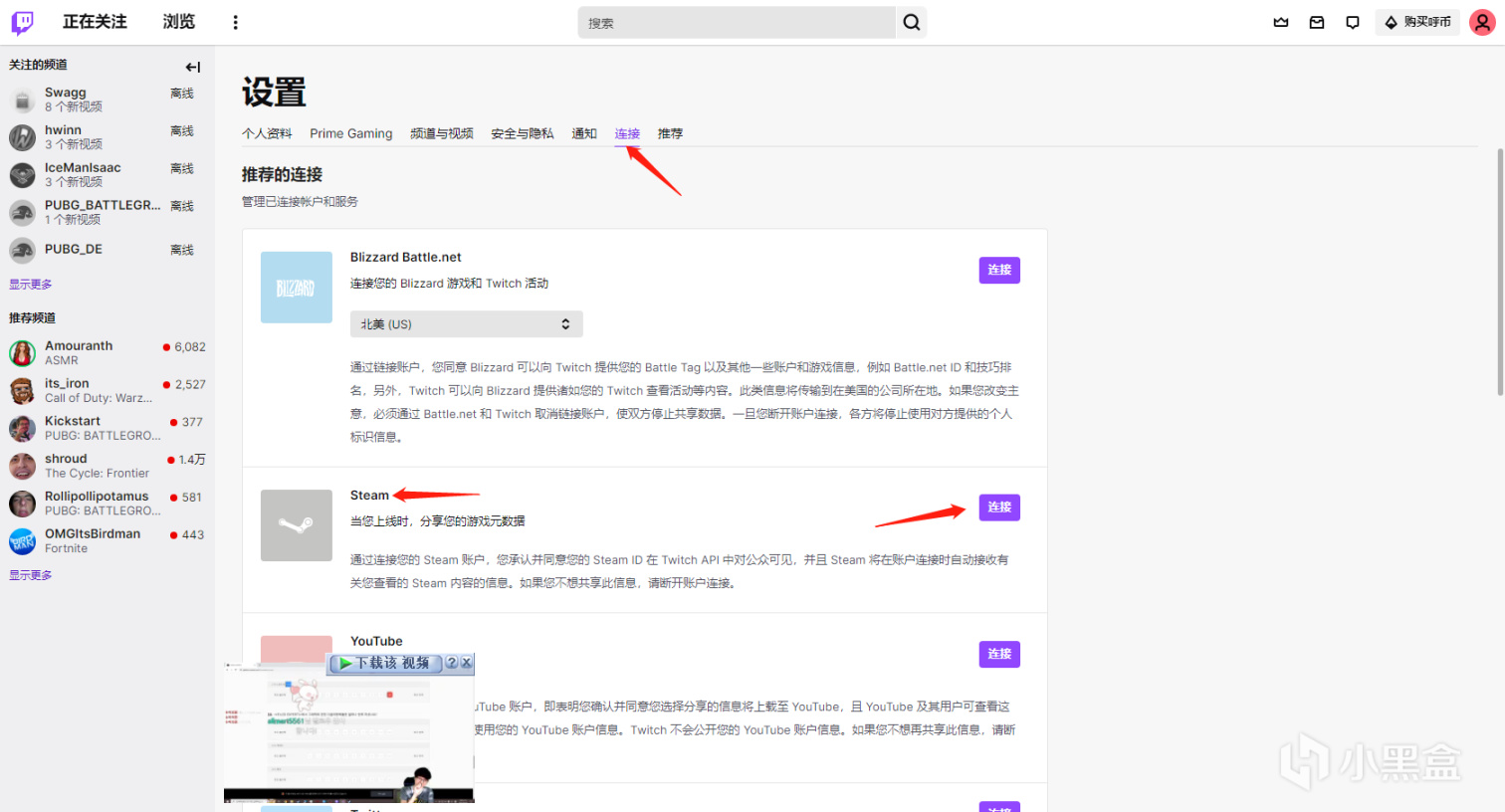Click the Steam logo tile

tap(297, 525)
